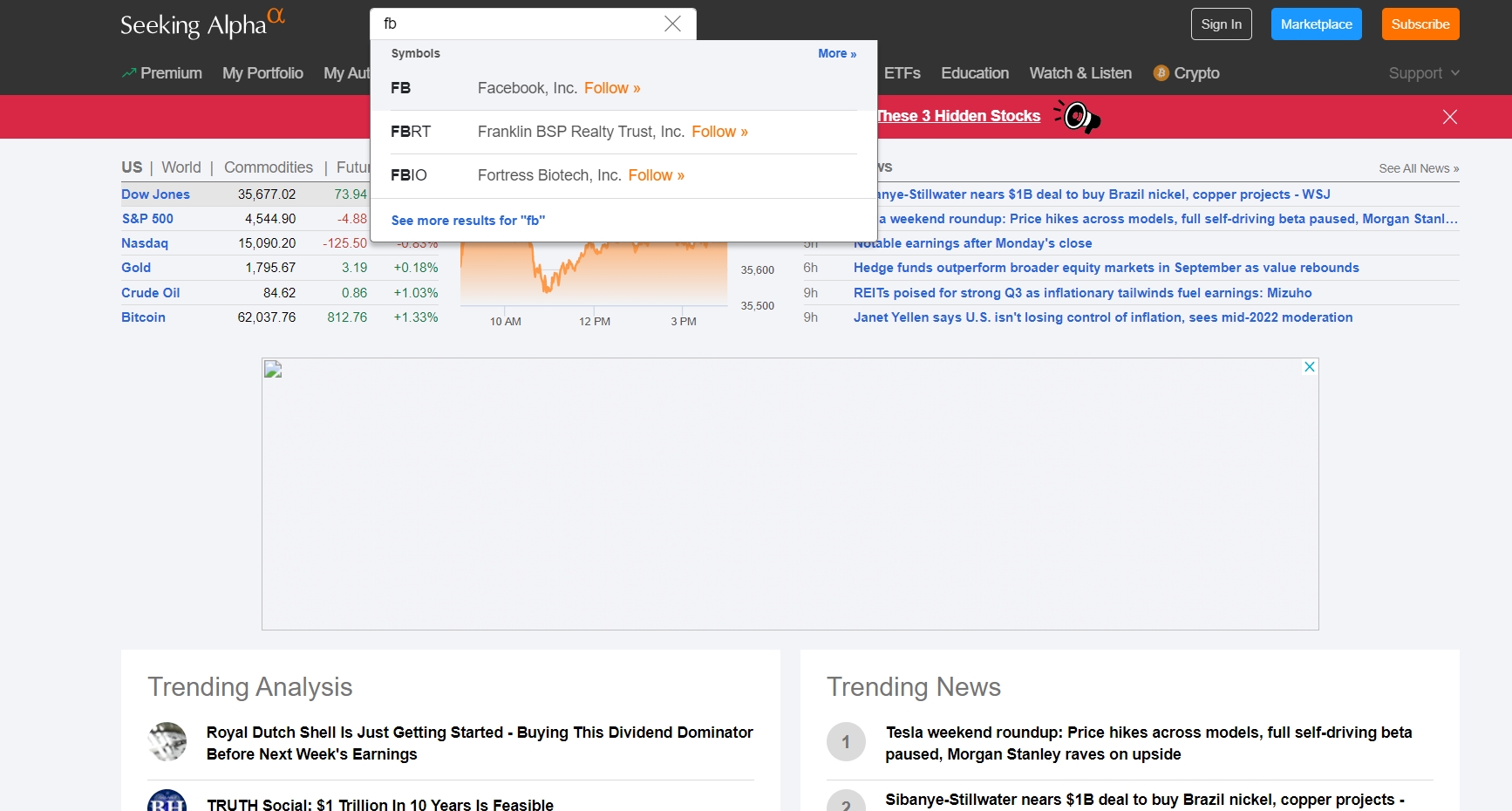1512x811 pixels.
Task: Open Tesla weekend roundup trending news
Action: [1148, 743]
